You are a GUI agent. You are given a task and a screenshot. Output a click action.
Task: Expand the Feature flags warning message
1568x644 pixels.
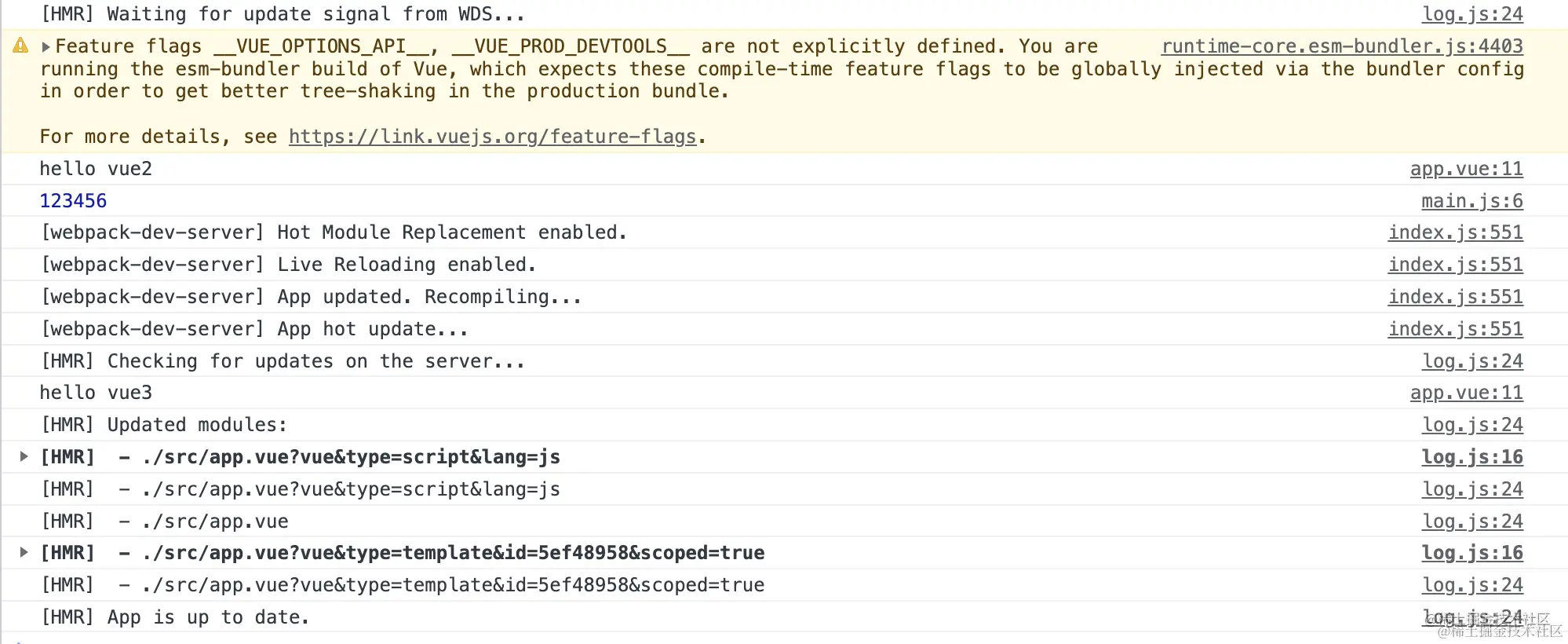click(x=46, y=47)
